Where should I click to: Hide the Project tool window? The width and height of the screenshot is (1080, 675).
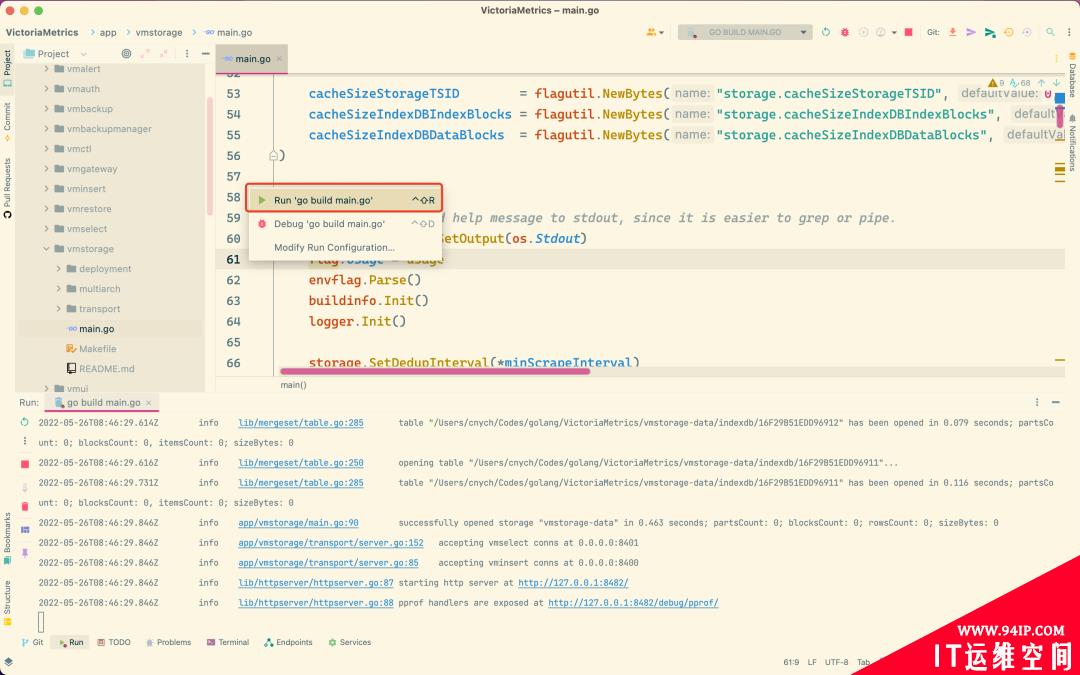pyautogui.click(x=205, y=54)
